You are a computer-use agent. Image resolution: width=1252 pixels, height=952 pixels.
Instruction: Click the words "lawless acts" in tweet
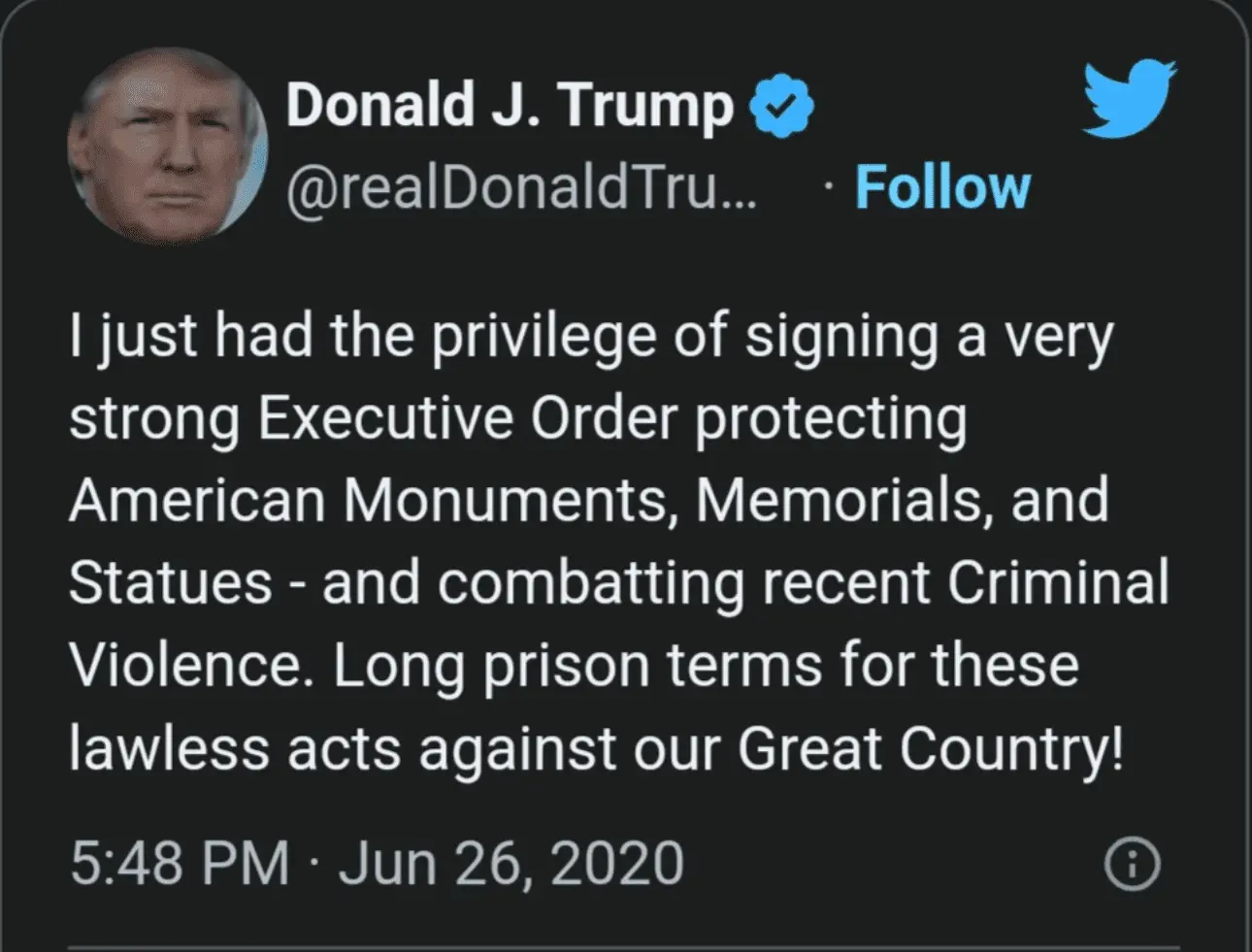(x=234, y=749)
